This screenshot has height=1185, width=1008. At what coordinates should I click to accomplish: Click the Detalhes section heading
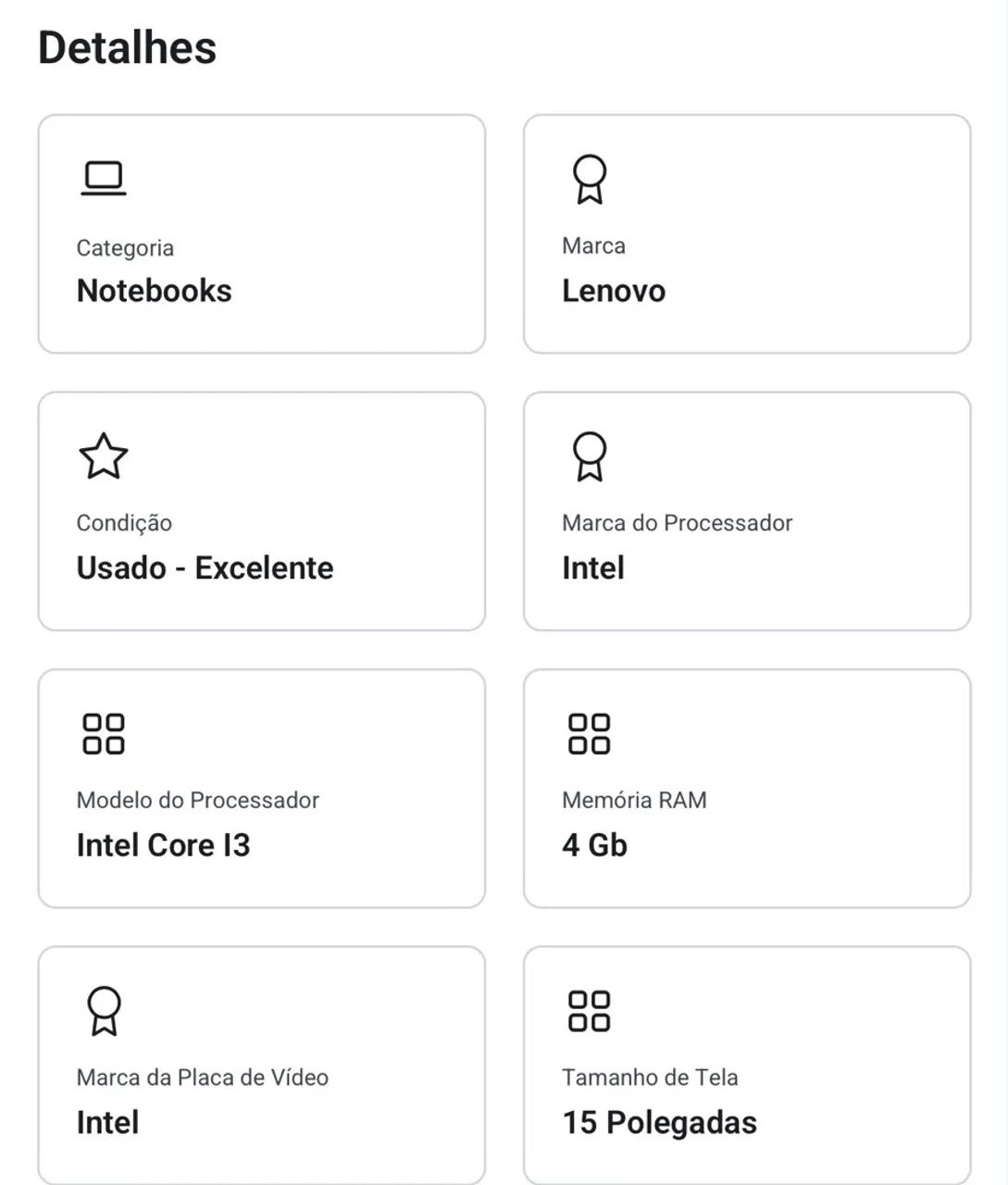pos(127,47)
